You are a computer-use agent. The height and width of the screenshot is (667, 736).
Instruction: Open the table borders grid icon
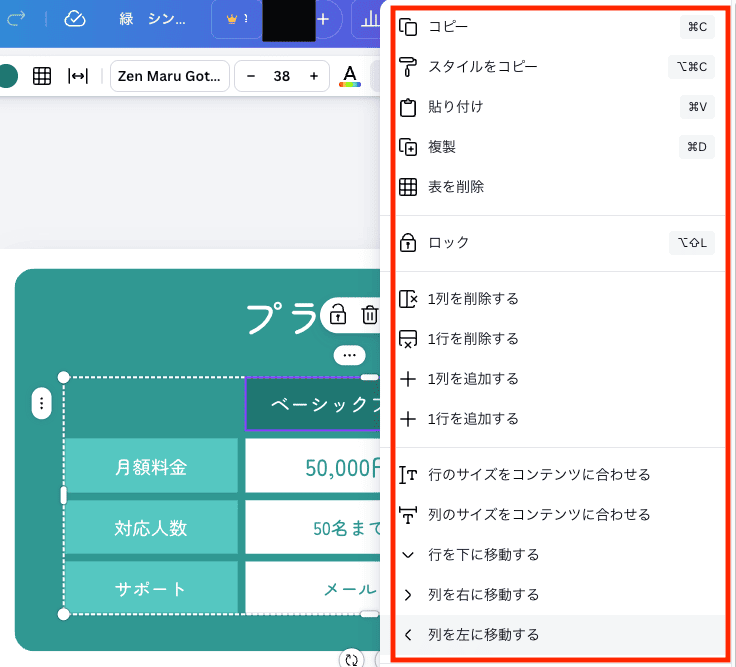[42, 76]
